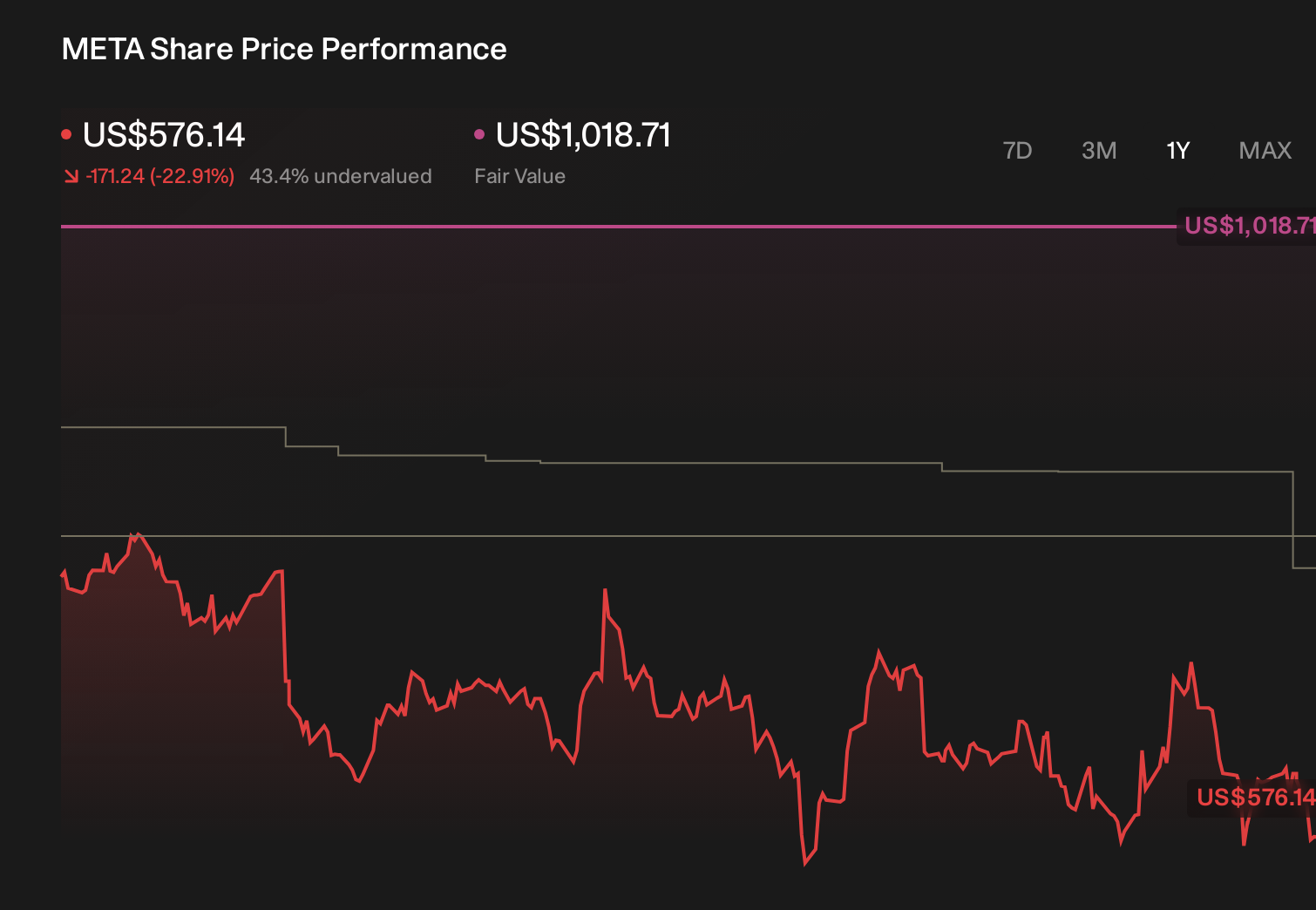Click the Fair Value caption
The height and width of the screenshot is (910, 1316).
click(x=519, y=176)
